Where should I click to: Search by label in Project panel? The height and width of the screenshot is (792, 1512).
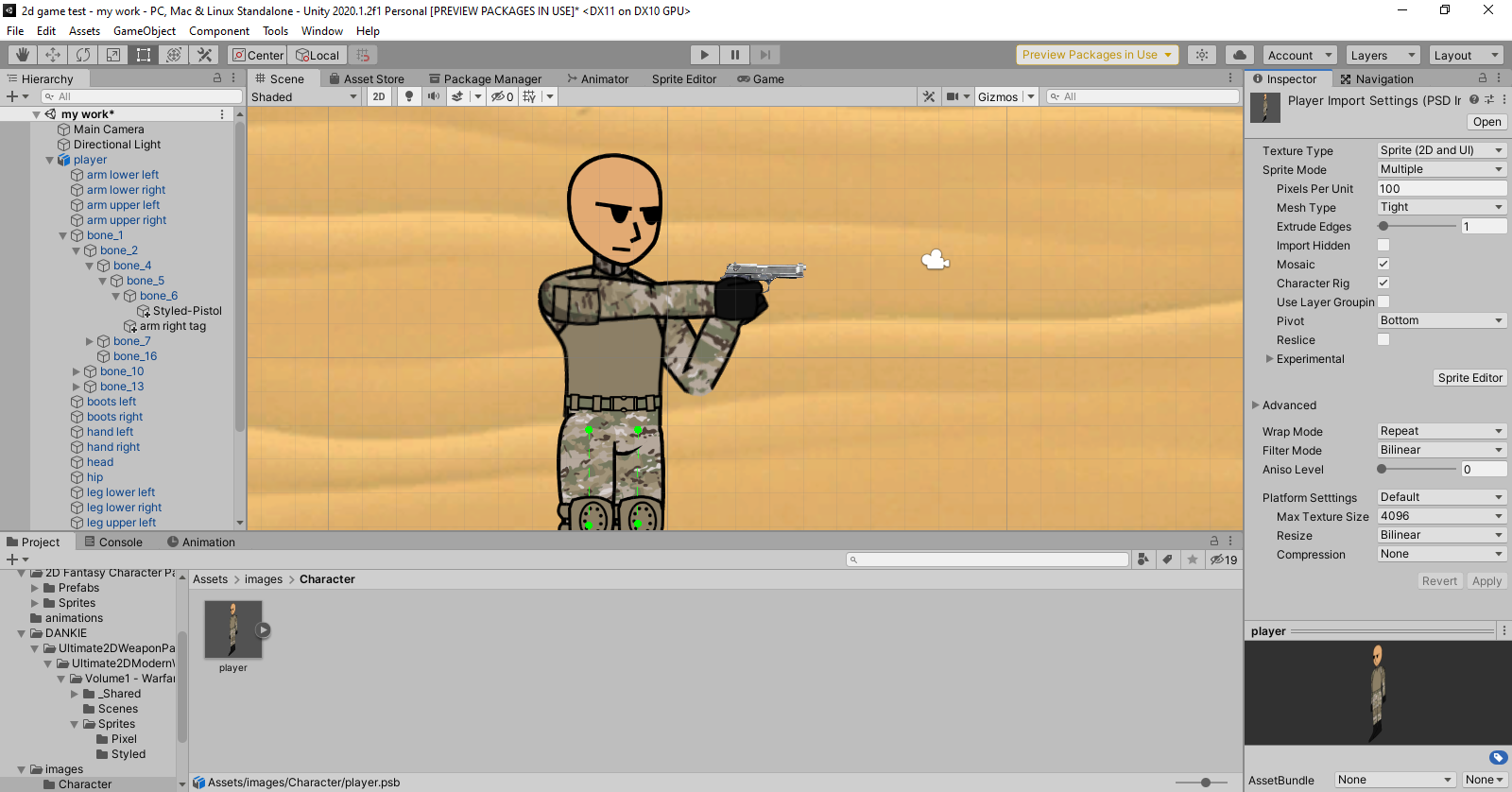(x=1168, y=560)
